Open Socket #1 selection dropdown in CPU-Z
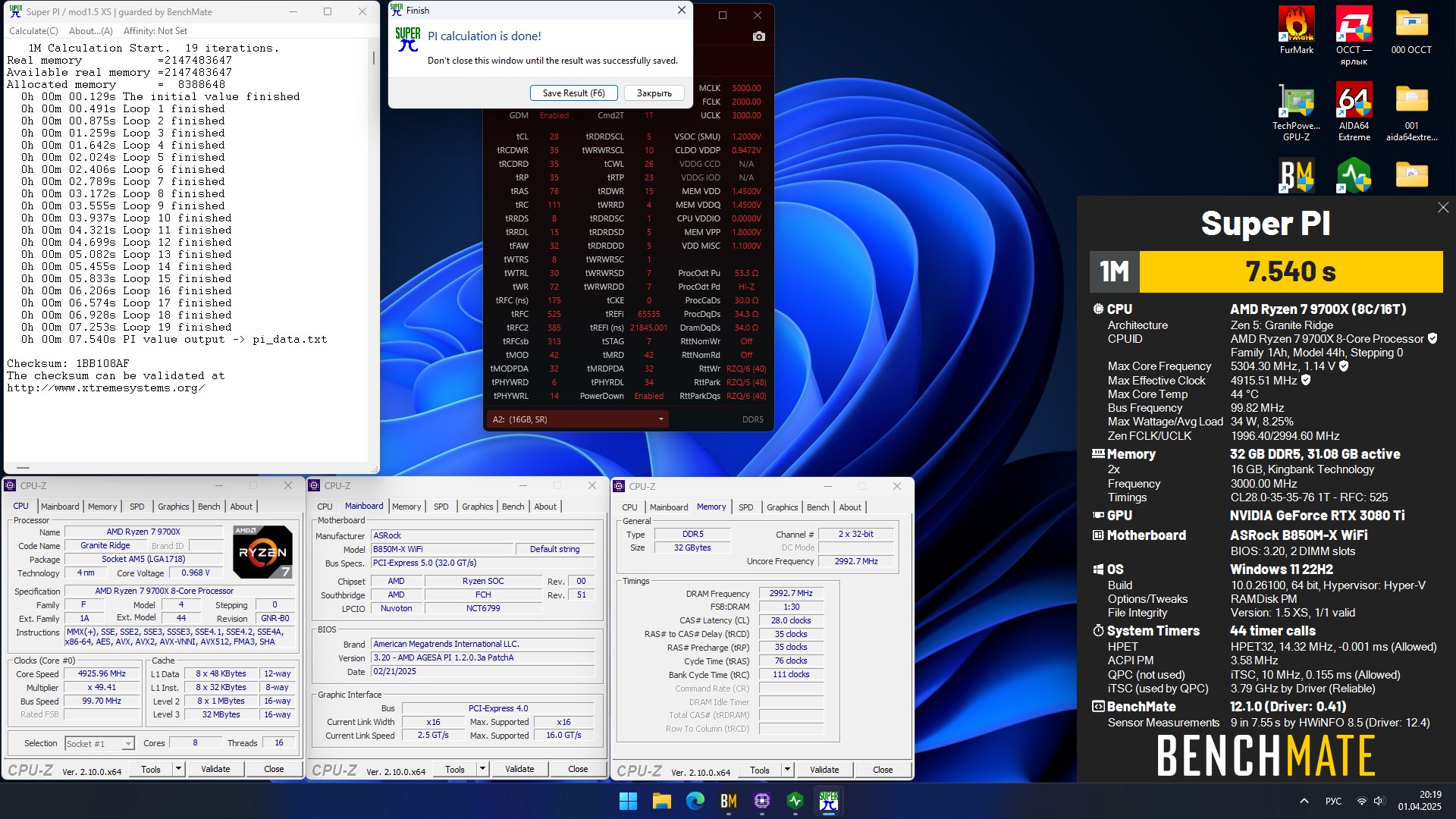The image size is (1456, 819). [x=99, y=743]
